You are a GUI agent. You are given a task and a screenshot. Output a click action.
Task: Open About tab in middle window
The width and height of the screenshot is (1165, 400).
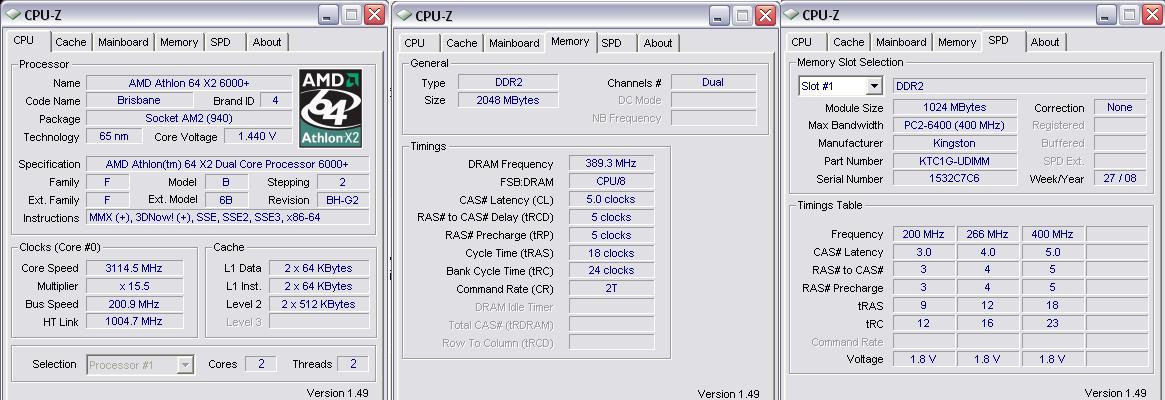click(658, 43)
